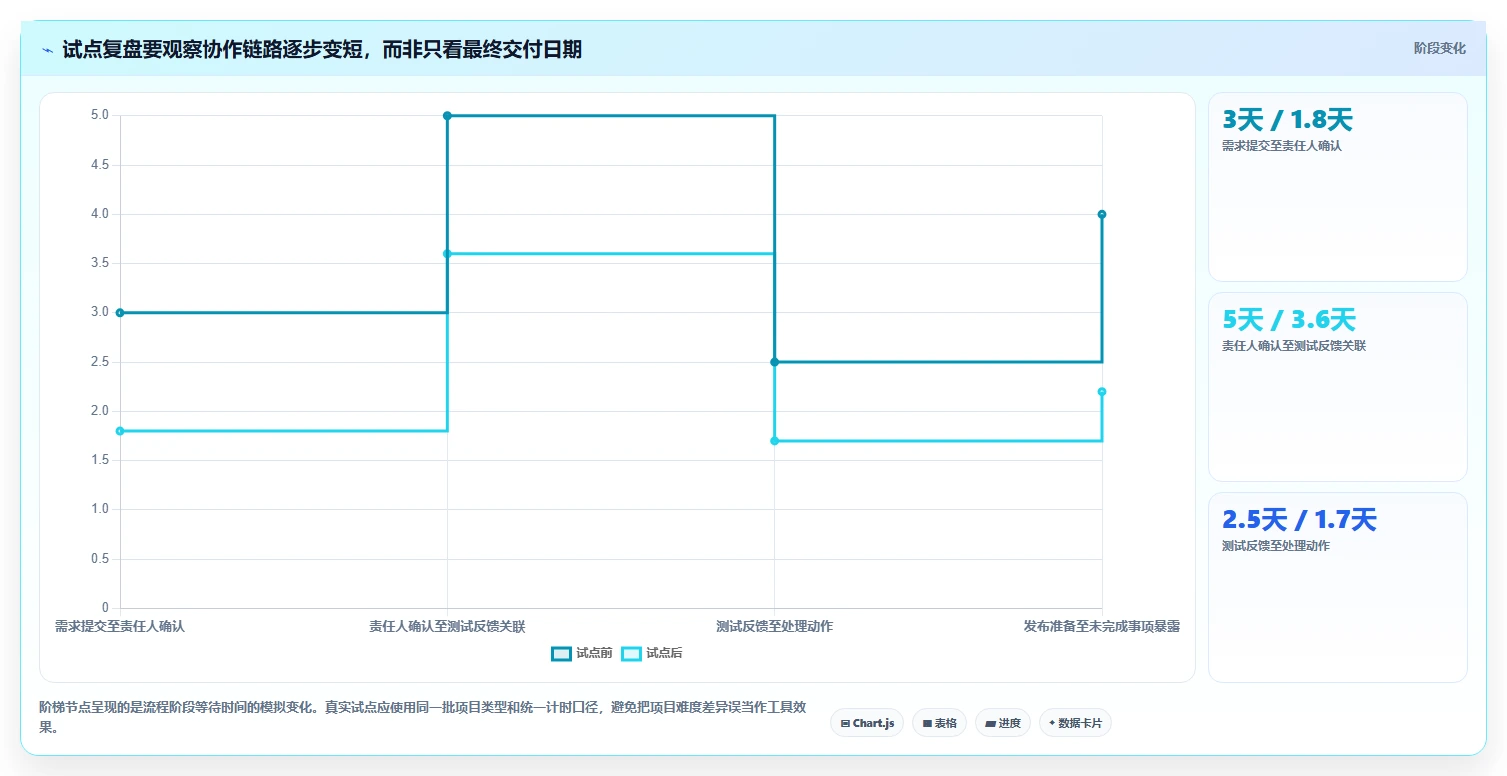Screen dimensions: 1507x776
Task: Click the 测试反馈至处理动作 axis label
Action: [774, 627]
